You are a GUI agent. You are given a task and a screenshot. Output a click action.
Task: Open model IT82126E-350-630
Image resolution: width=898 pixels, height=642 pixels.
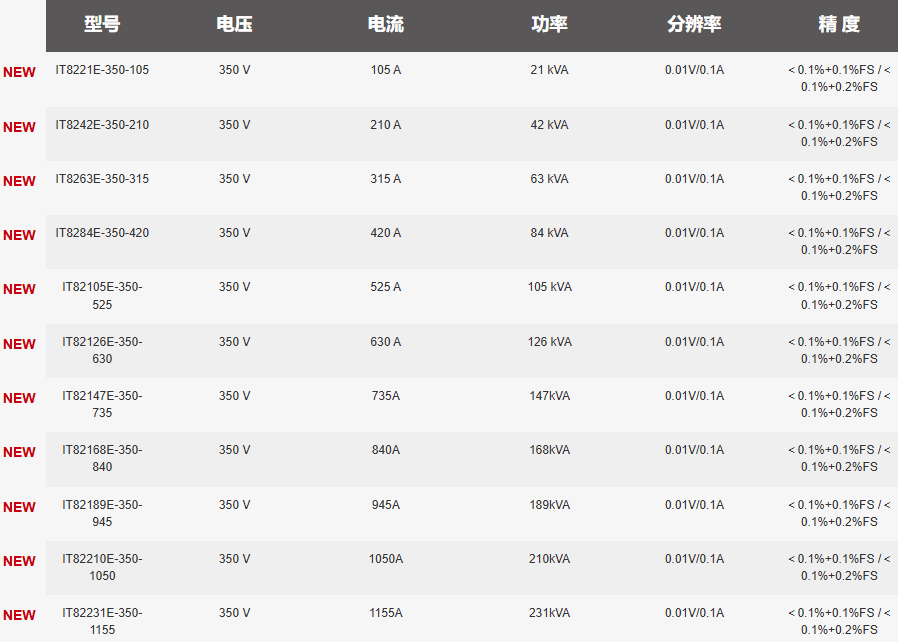coord(102,350)
